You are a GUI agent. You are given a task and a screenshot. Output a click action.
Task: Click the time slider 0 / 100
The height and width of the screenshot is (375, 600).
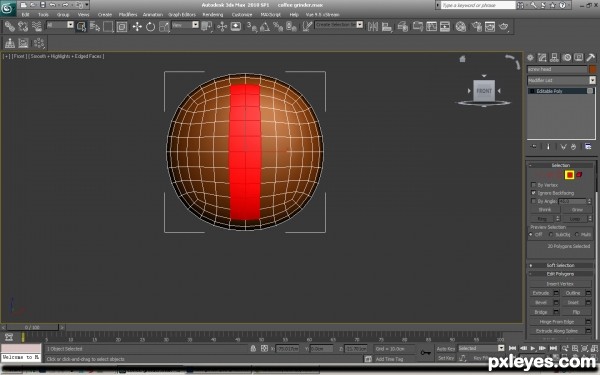32,328
